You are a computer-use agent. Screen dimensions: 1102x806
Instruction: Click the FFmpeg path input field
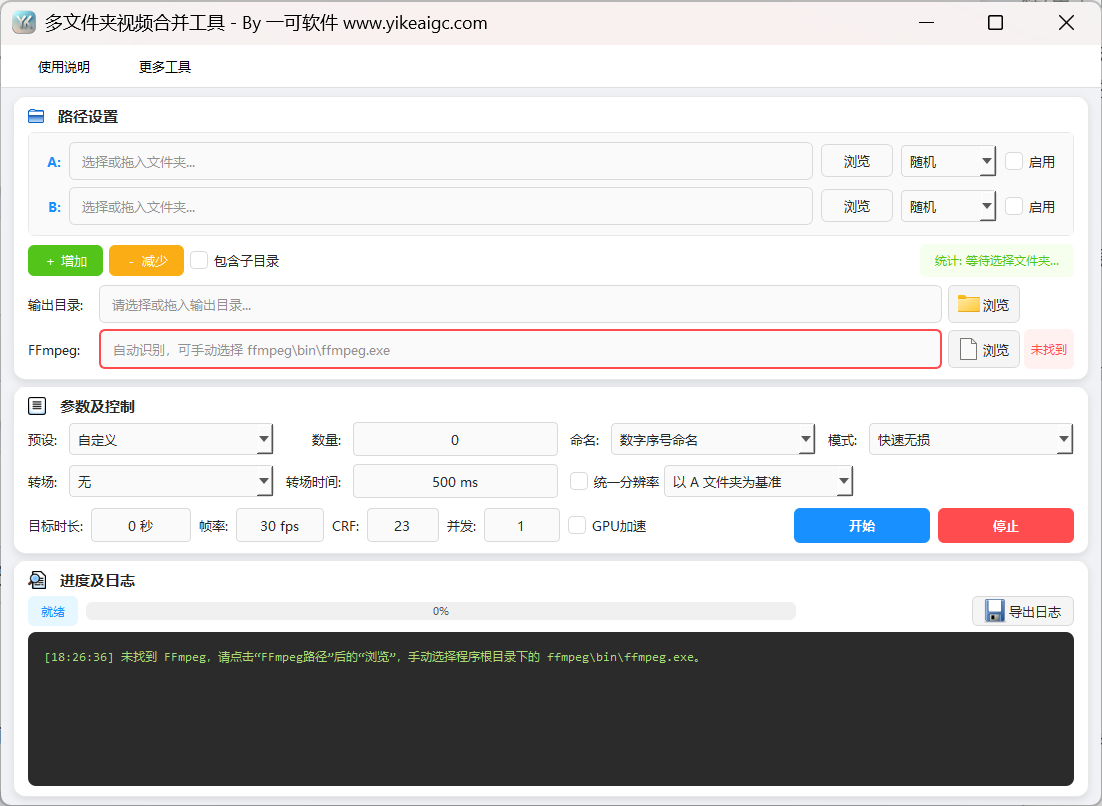pos(520,349)
